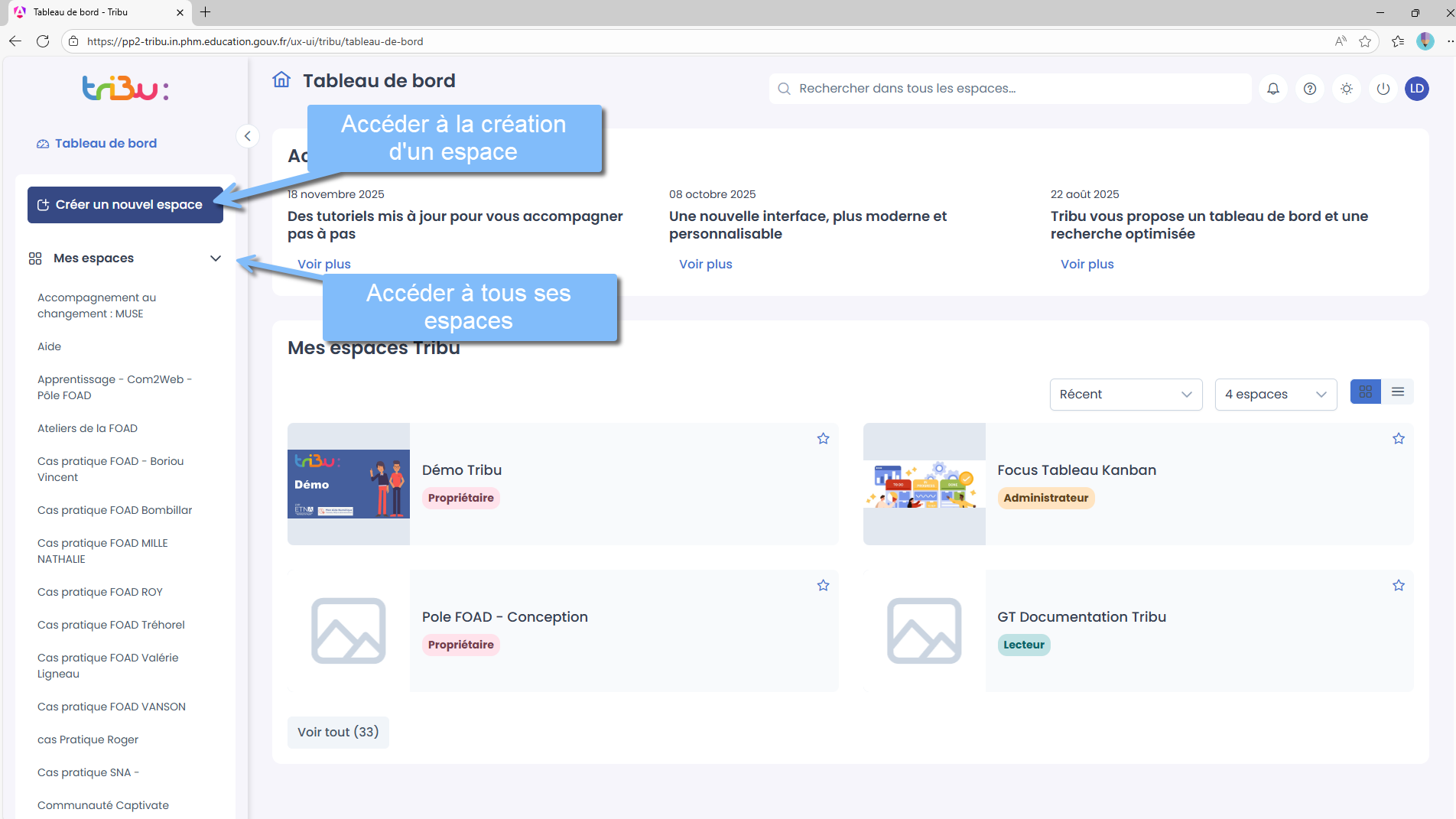This screenshot has height=819, width=1456.
Task: Favorite the GT Documentation Tribu star
Action: [1399, 585]
